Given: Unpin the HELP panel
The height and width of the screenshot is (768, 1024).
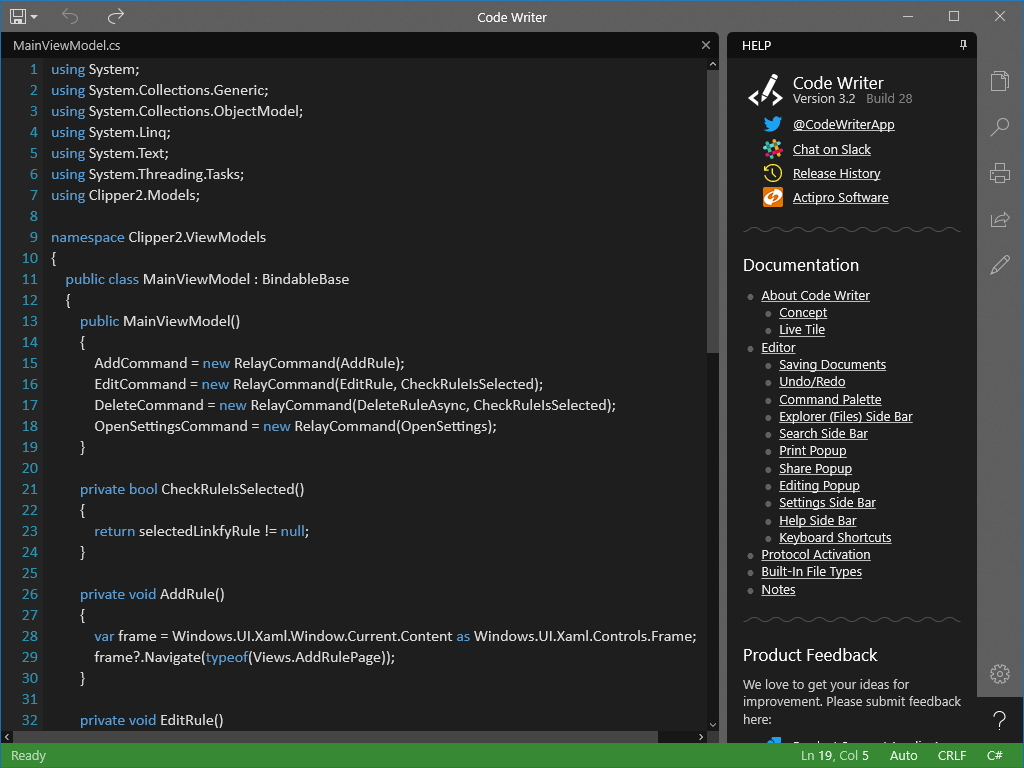Looking at the screenshot, I should 963,45.
